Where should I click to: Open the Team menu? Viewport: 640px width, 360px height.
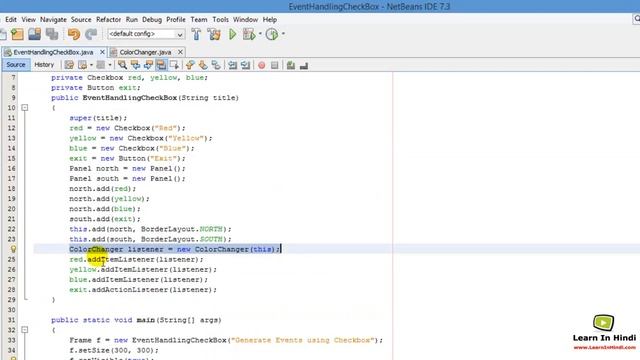point(199,20)
